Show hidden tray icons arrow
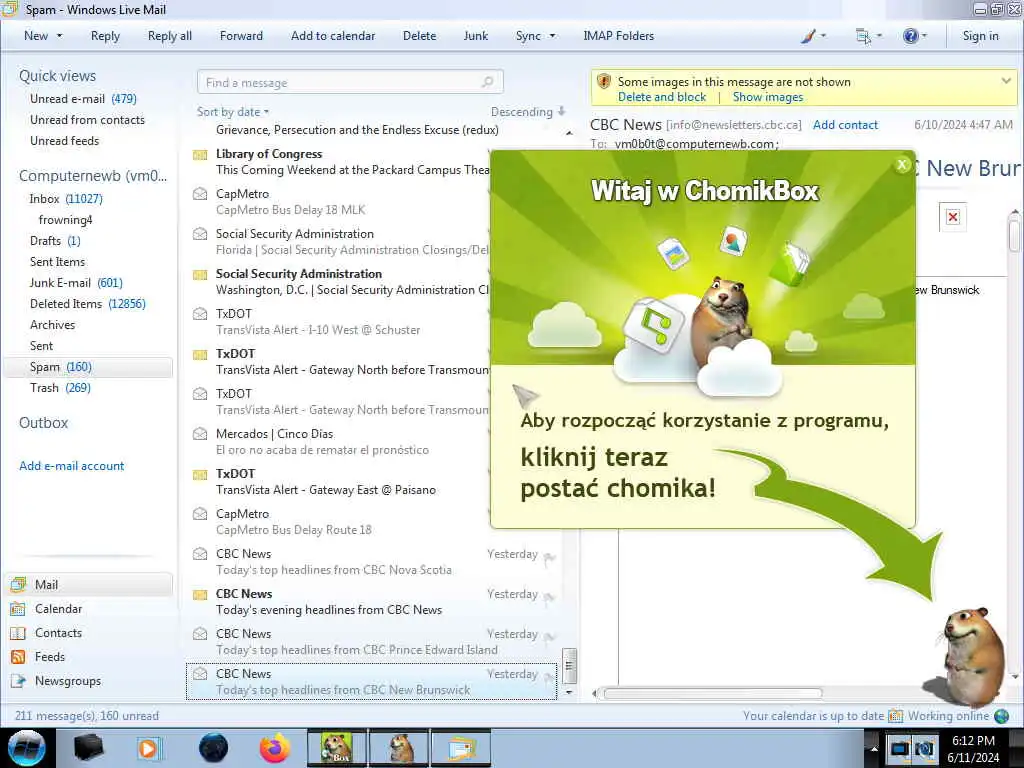This screenshot has width=1024, height=768. (x=874, y=748)
